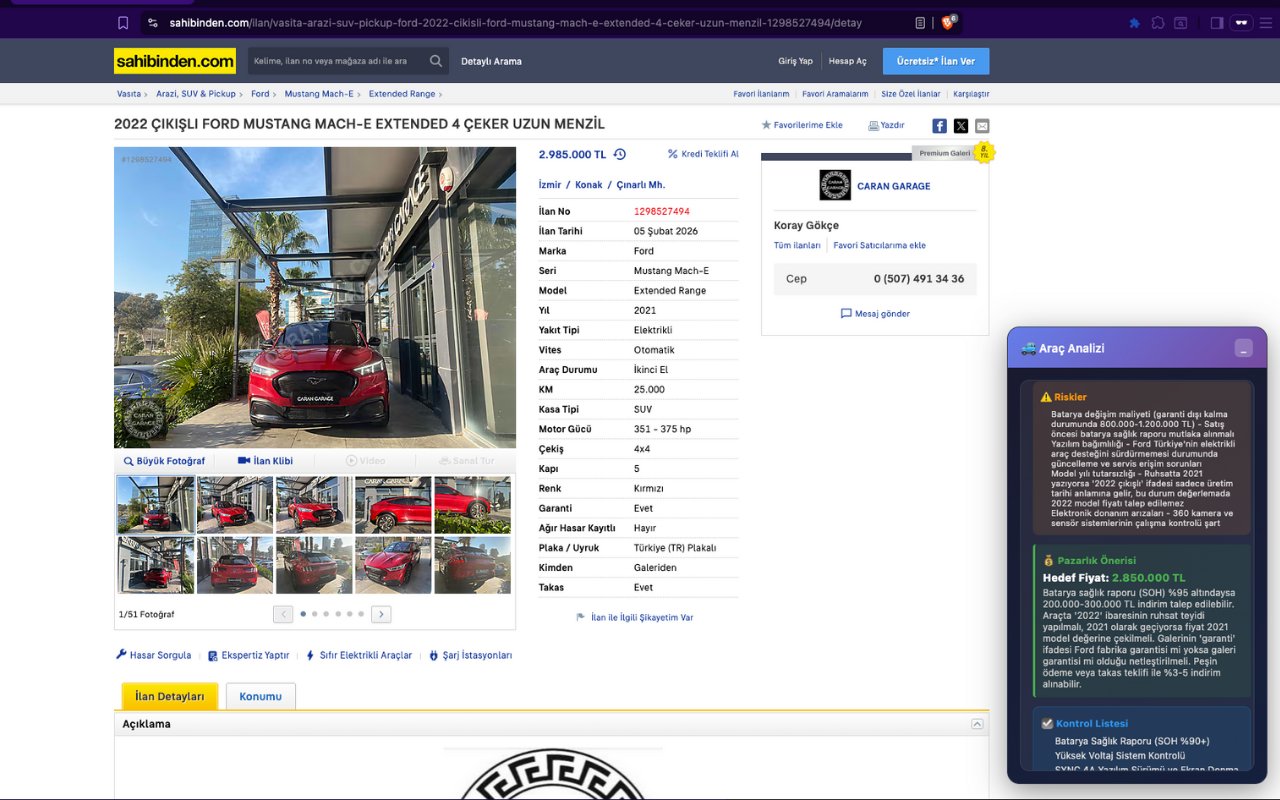Click the sahibinden.com logo
The width and height of the screenshot is (1280, 800).
pyautogui.click(x=175, y=61)
